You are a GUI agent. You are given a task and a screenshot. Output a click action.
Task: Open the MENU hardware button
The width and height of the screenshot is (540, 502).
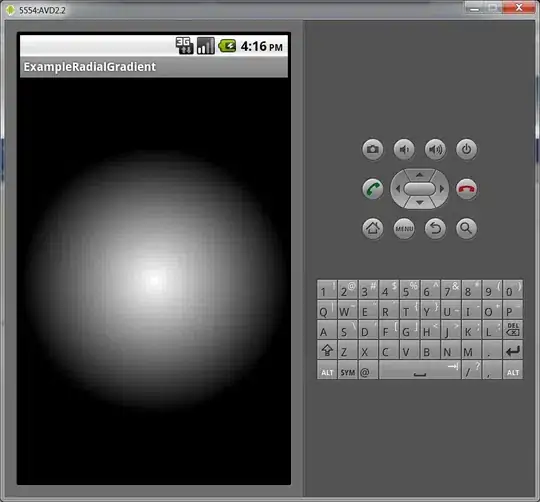pyautogui.click(x=404, y=228)
